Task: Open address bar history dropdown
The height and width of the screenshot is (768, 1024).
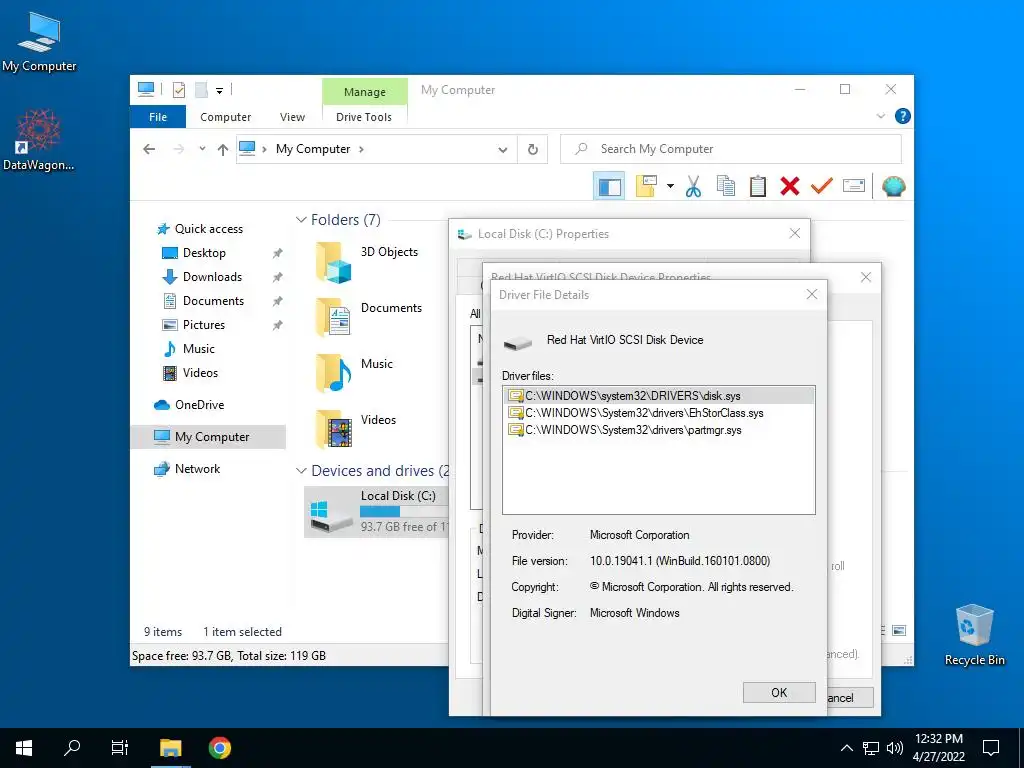Action: (502, 150)
